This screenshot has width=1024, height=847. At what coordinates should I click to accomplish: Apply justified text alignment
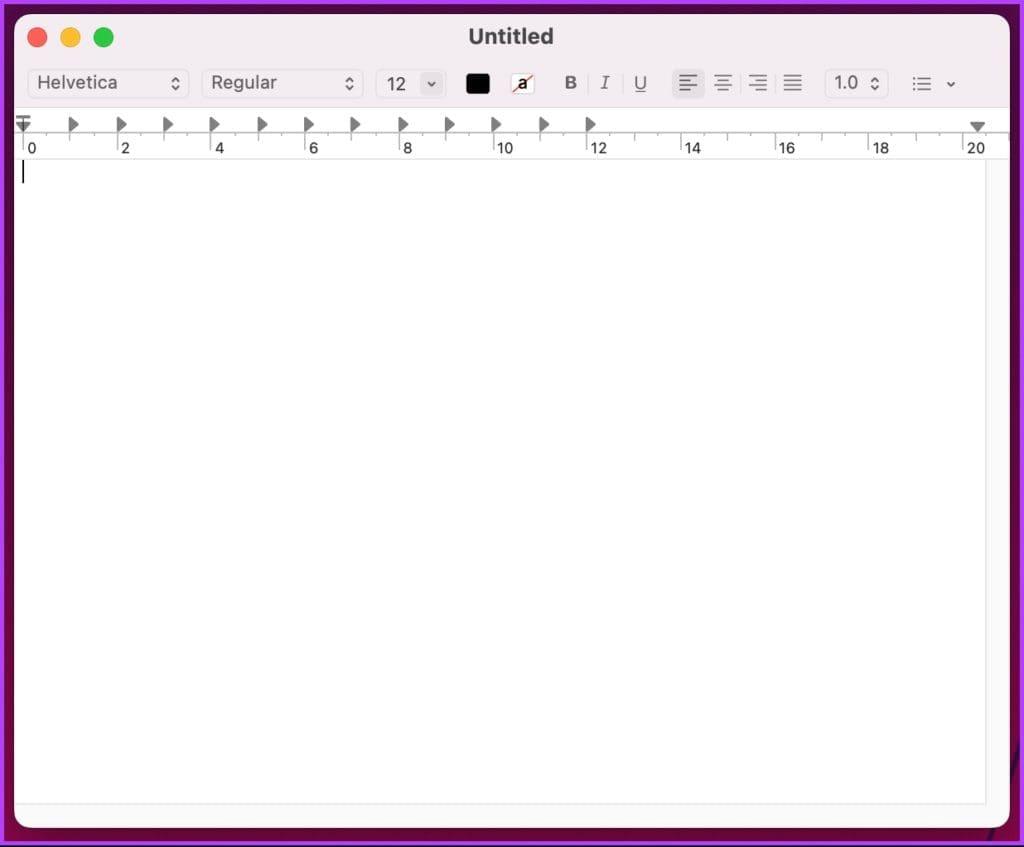793,83
